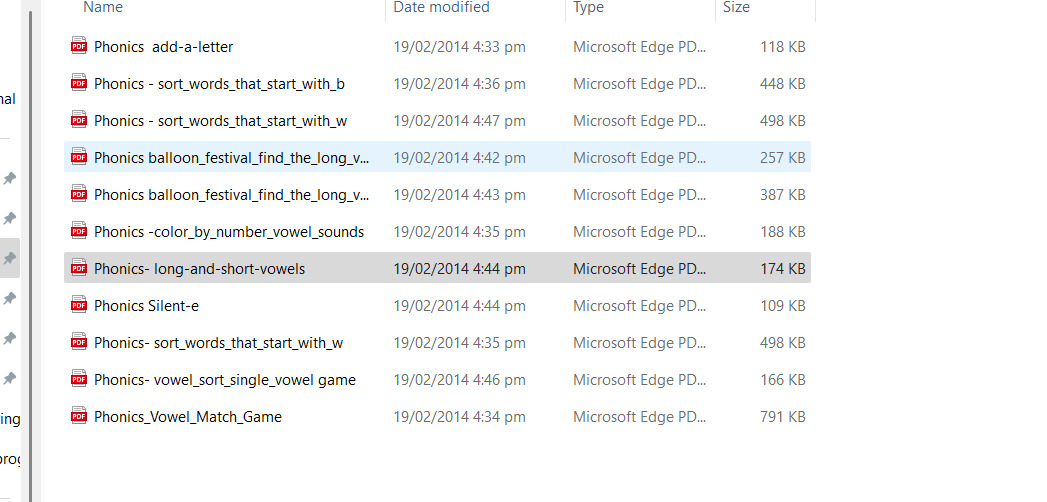Click PDF icon for color_by_number_vowel_sounds file
The image size is (1047, 502).
tap(79, 231)
